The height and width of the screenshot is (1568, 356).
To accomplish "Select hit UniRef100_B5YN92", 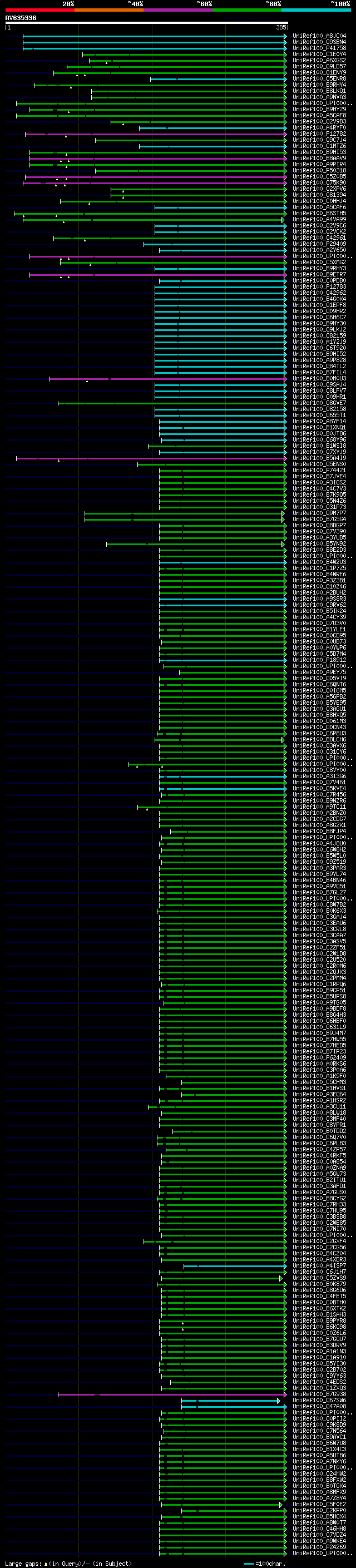I will click(319, 543).
